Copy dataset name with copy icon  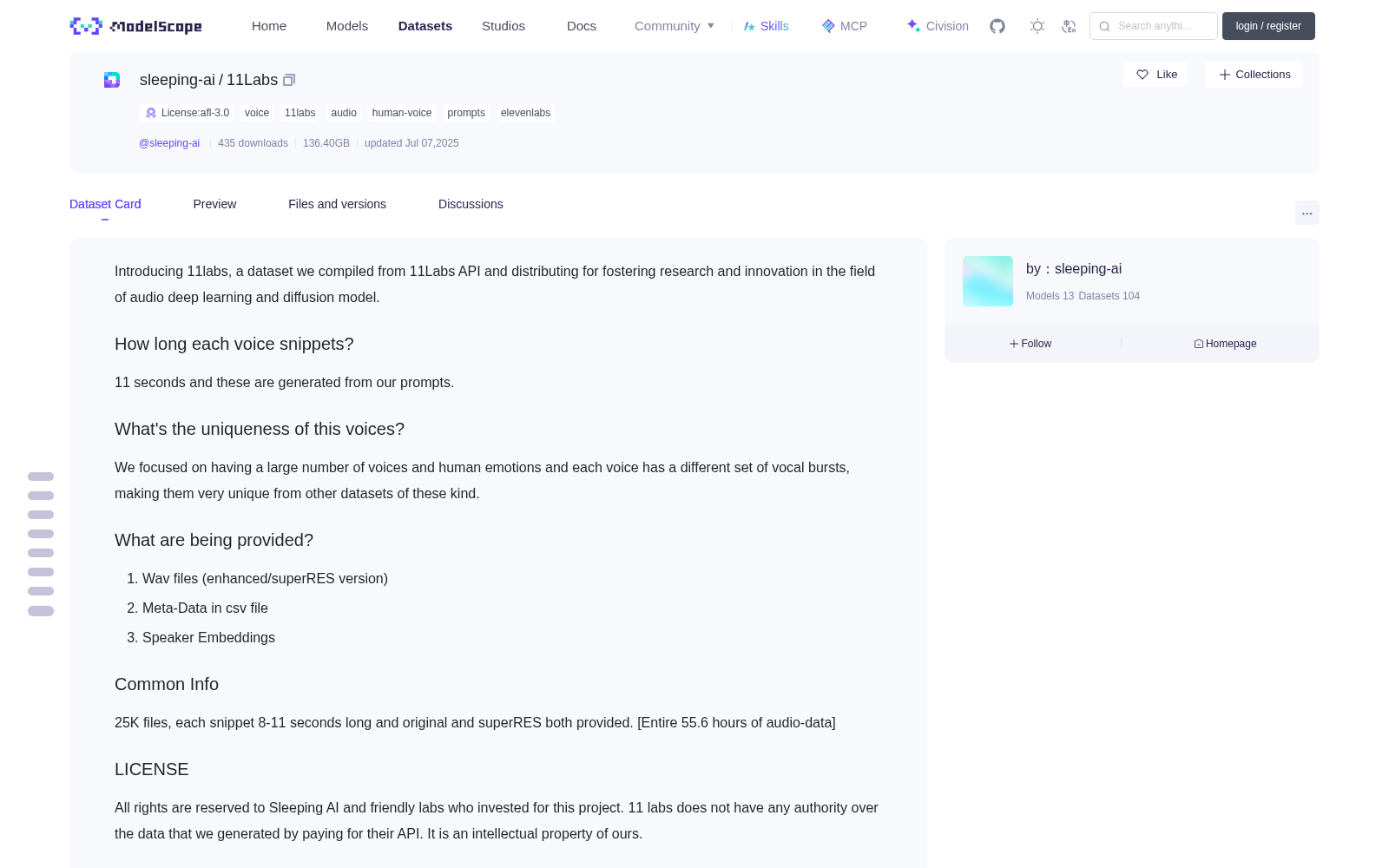point(289,80)
